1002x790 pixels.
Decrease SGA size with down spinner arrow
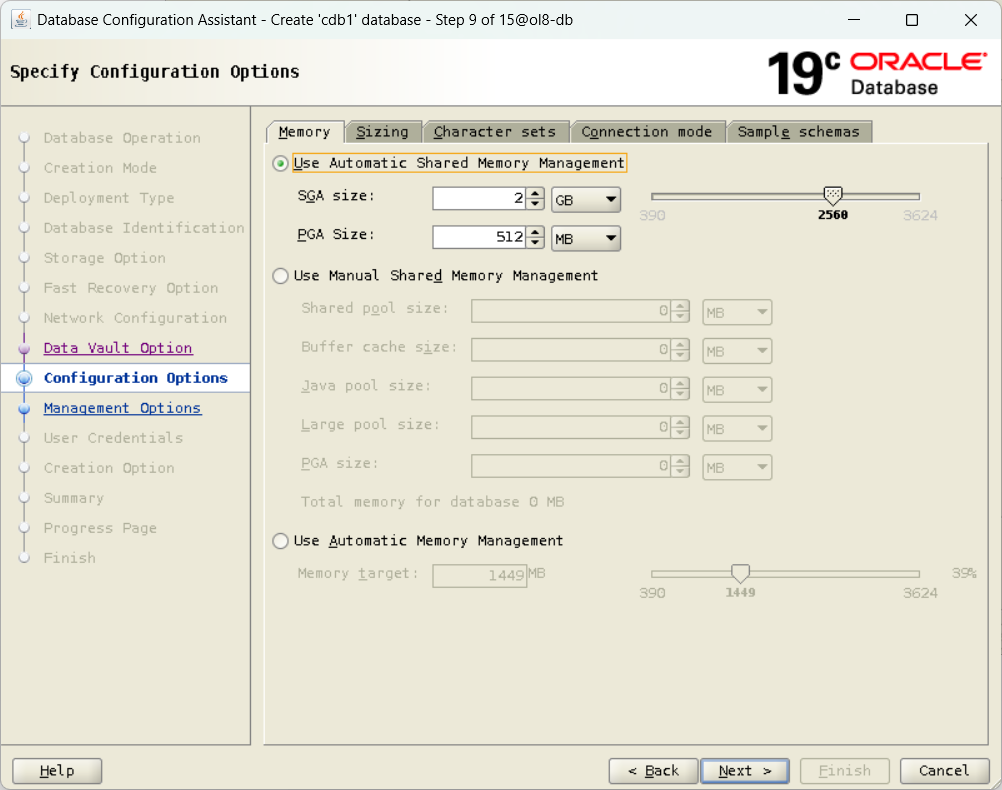tap(536, 204)
